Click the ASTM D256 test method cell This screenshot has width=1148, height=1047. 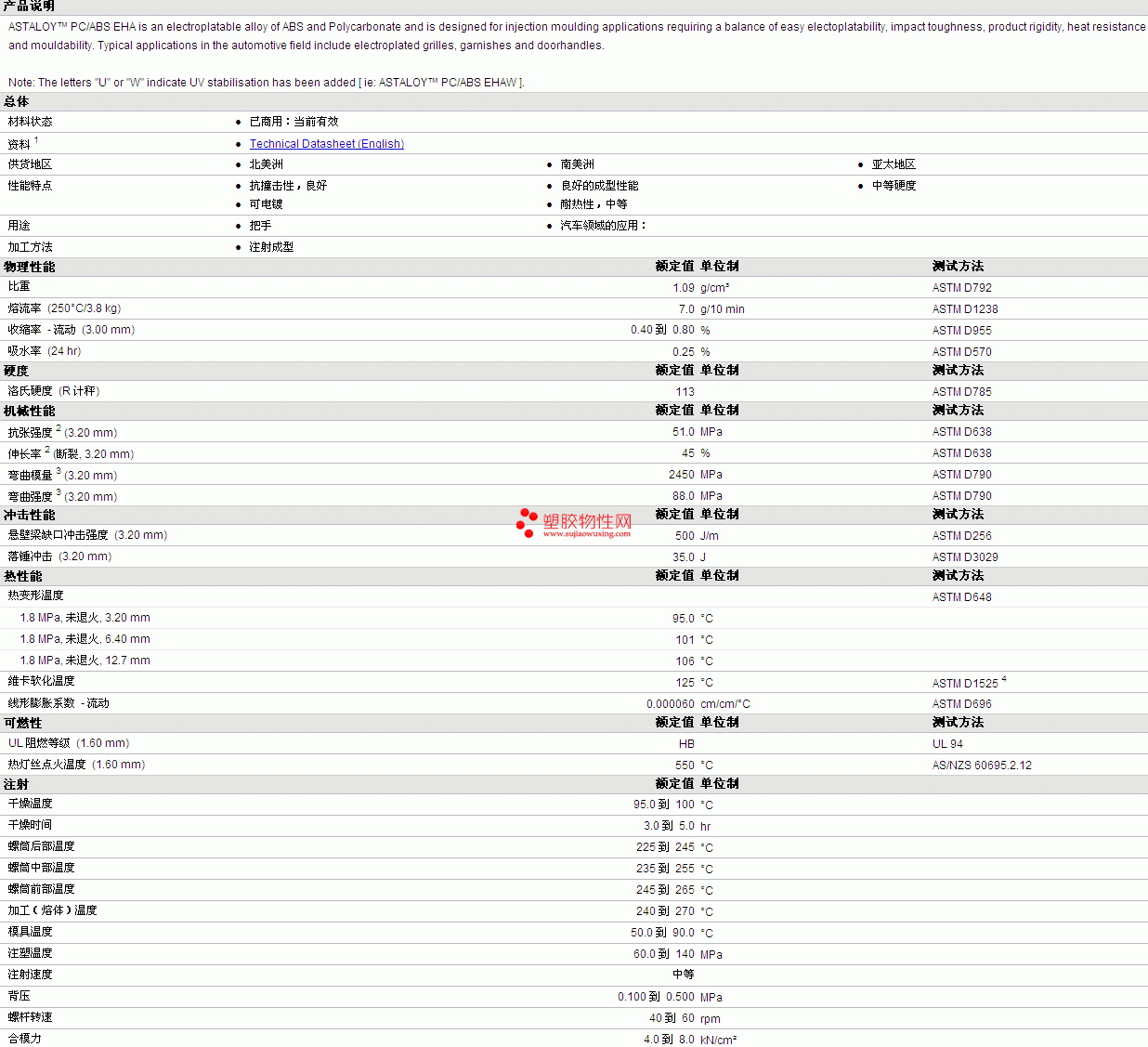tap(962, 536)
